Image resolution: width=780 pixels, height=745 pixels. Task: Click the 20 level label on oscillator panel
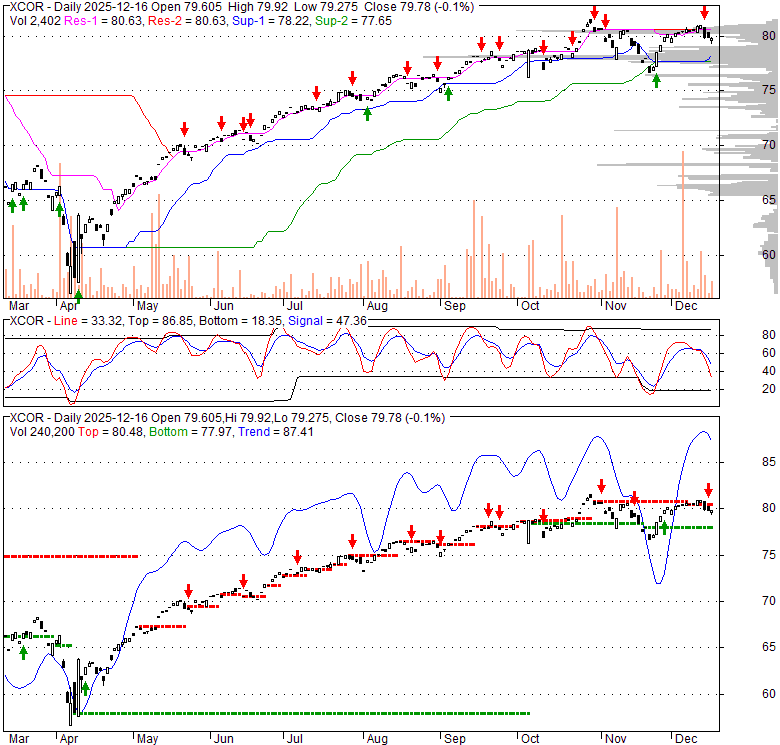(x=769, y=388)
